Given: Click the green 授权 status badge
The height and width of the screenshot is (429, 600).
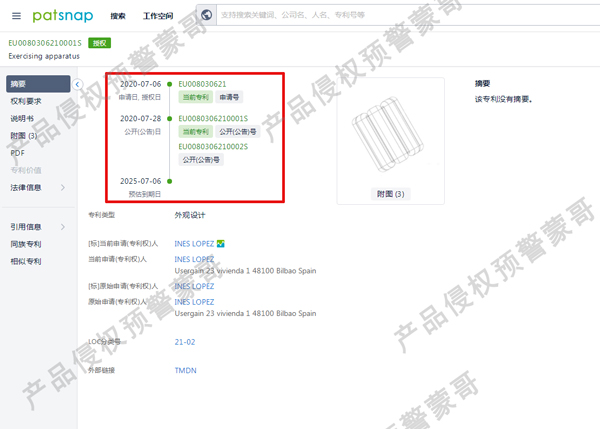Looking at the screenshot, I should click(x=99, y=43).
